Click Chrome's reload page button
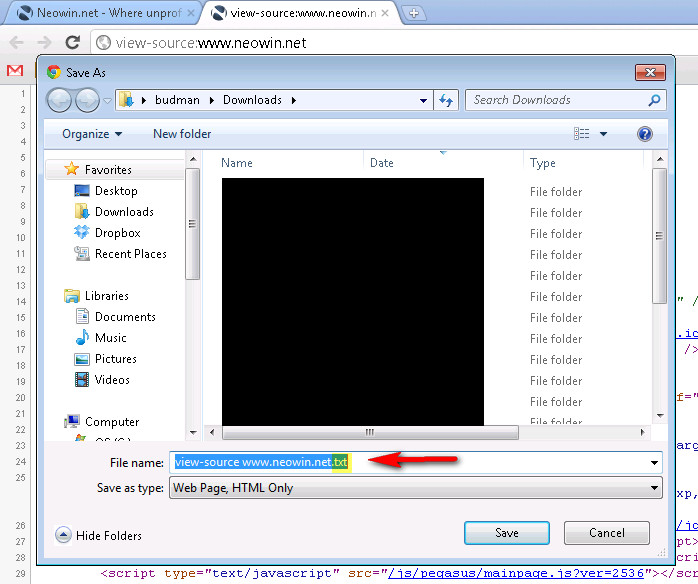Screen dimensions: 698x584 point(73,43)
